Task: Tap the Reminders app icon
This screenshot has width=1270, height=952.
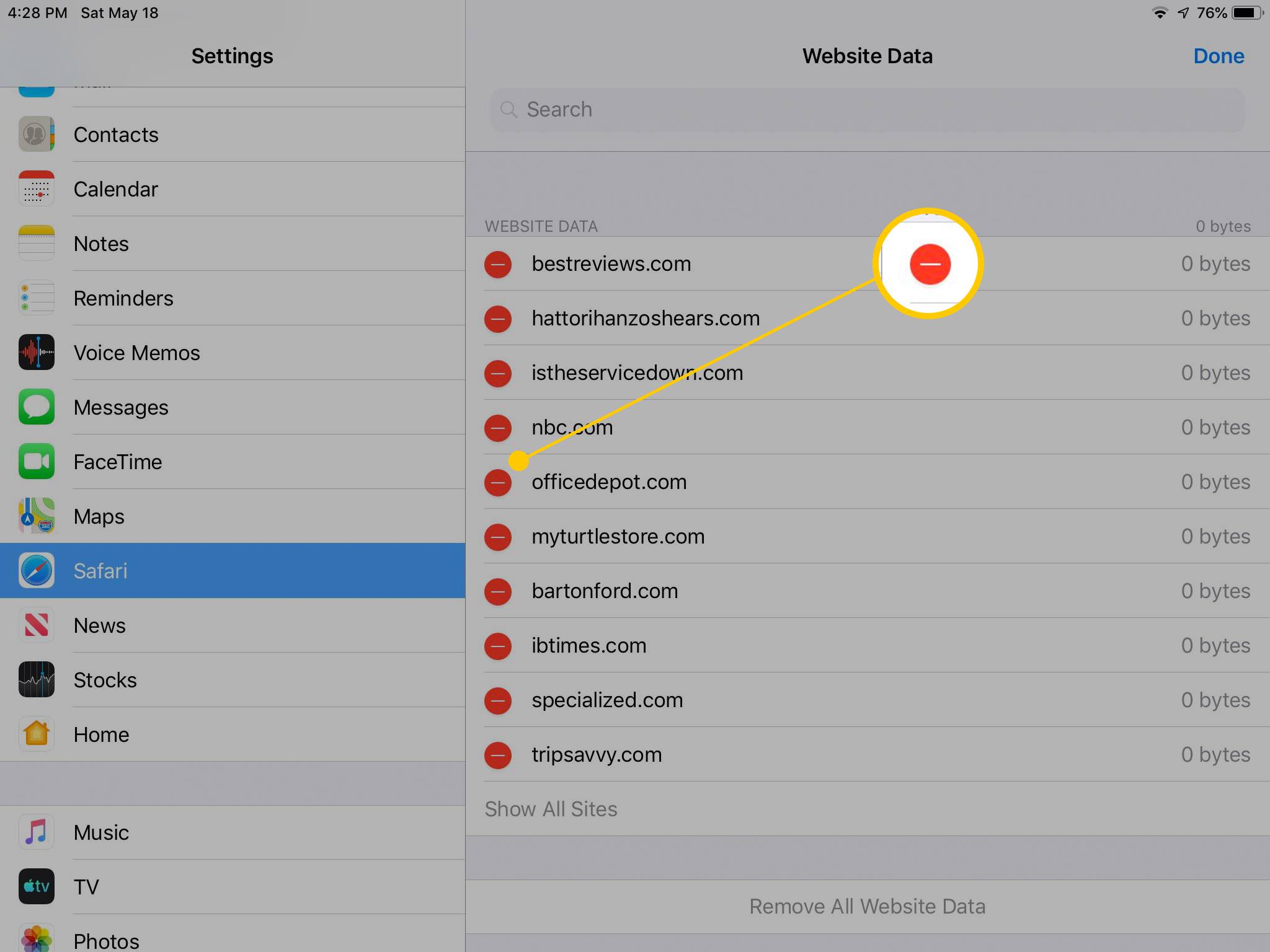Action: (37, 297)
